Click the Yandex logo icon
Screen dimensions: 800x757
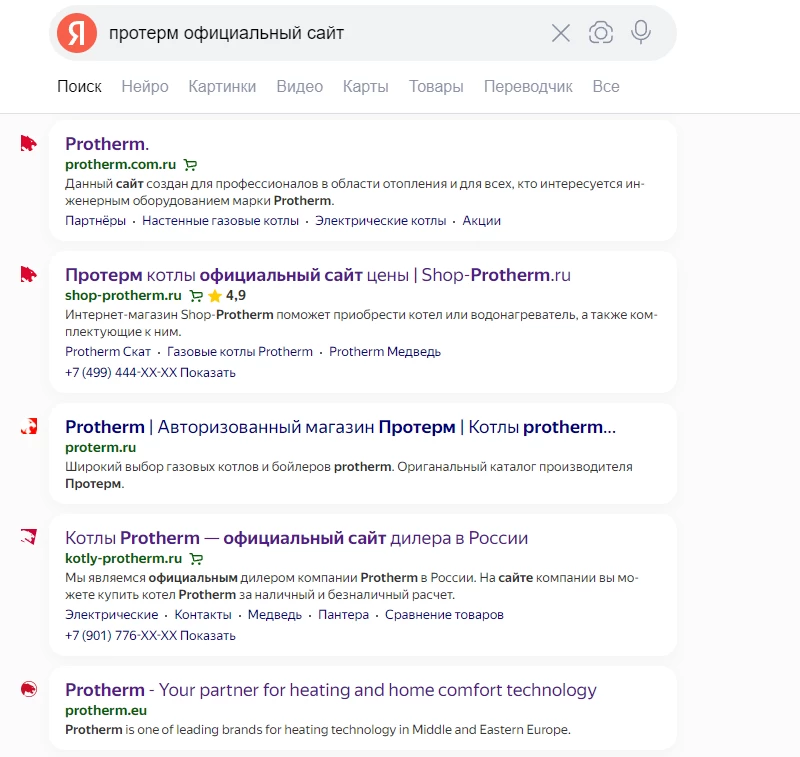click(77, 33)
